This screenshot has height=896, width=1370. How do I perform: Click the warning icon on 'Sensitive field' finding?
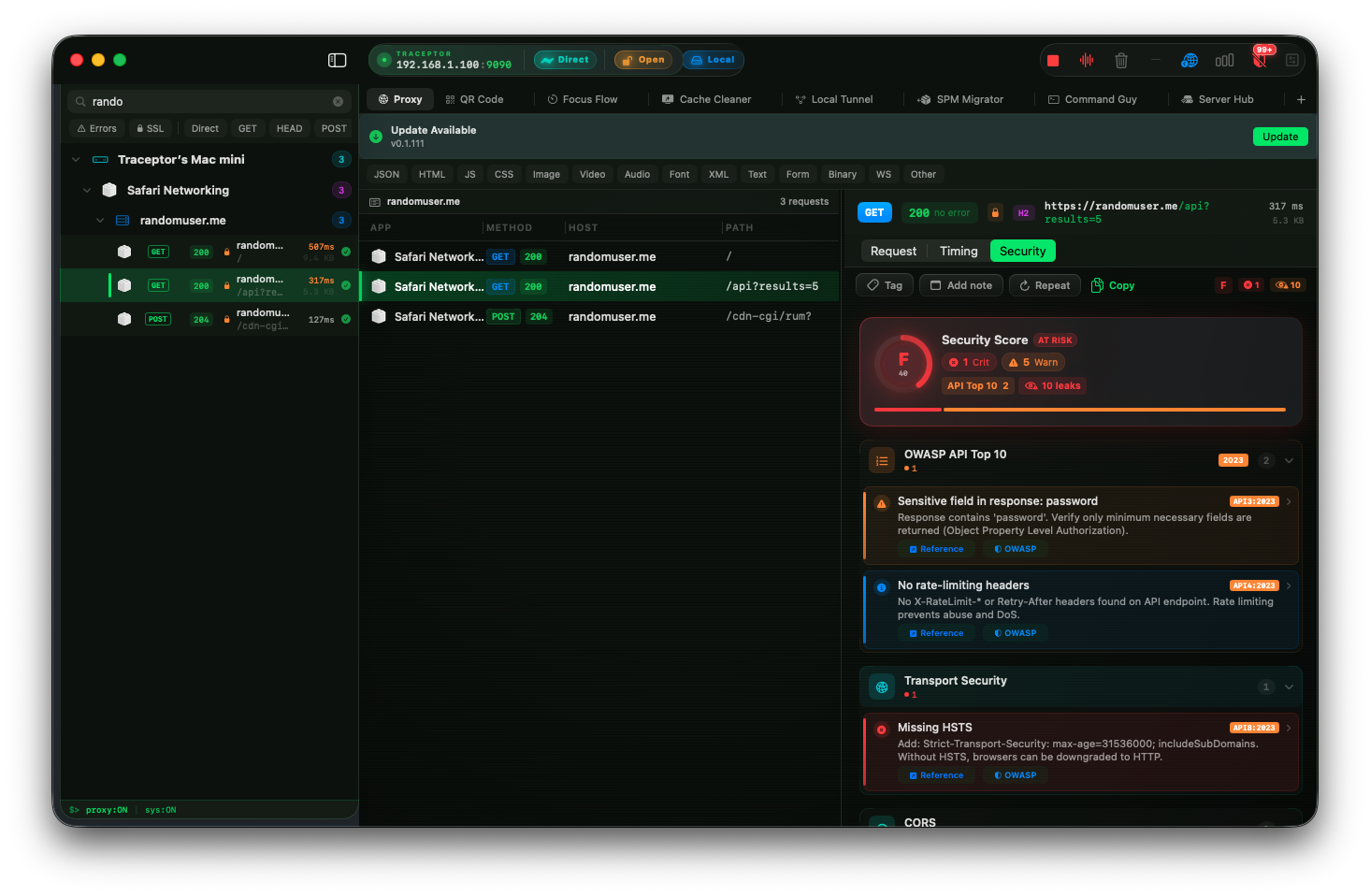coord(881,503)
